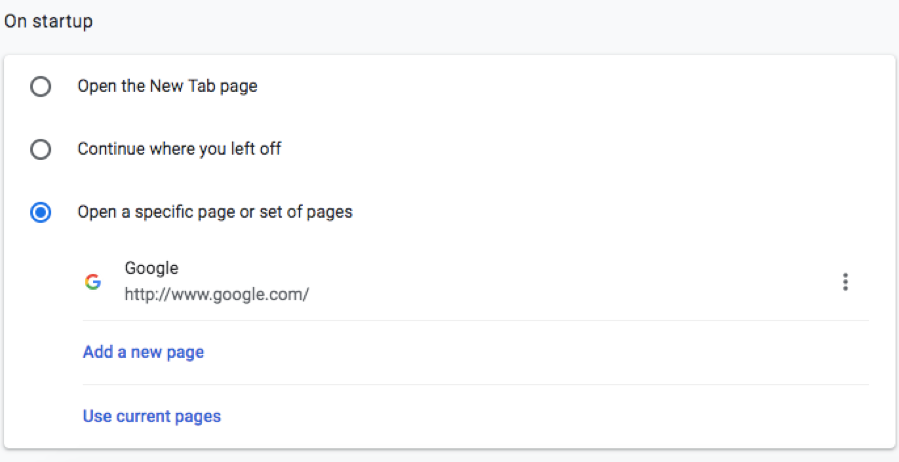The image size is (899, 462).
Task: Click the "Google" page title in the startup list
Action: [x=151, y=268]
